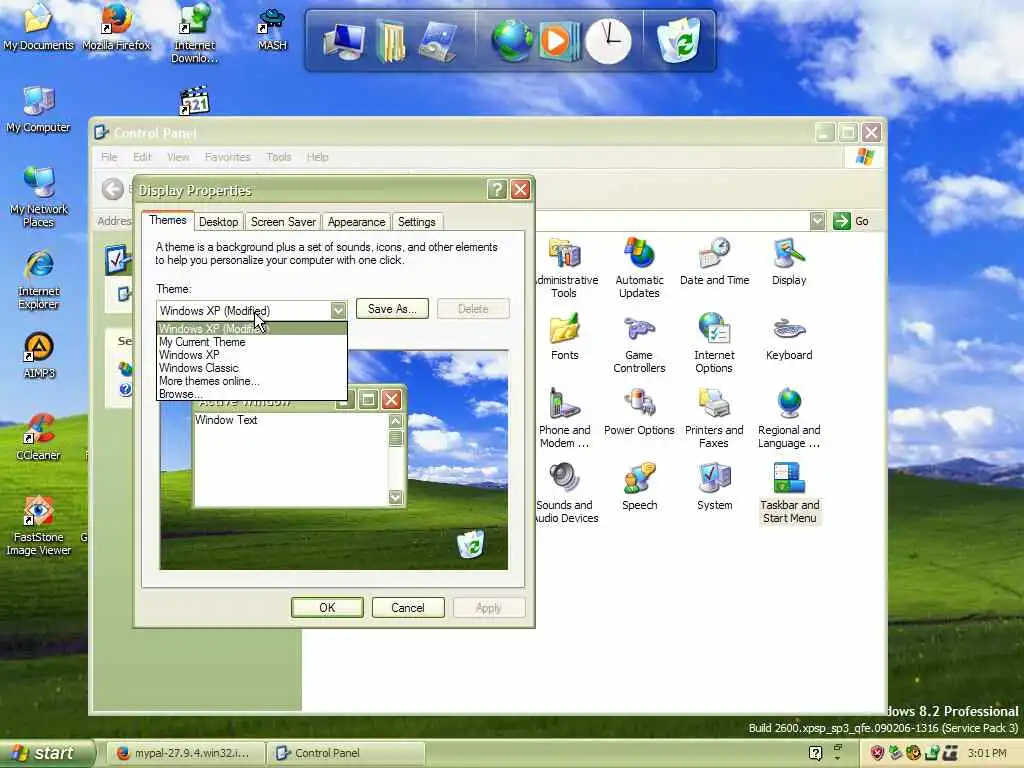Click the Back arrow in Control Panel
This screenshot has width=1024, height=768.
tap(112, 189)
